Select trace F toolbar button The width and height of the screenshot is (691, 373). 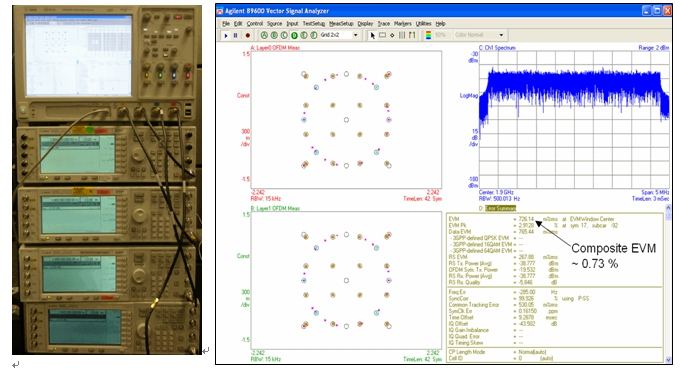(314, 35)
